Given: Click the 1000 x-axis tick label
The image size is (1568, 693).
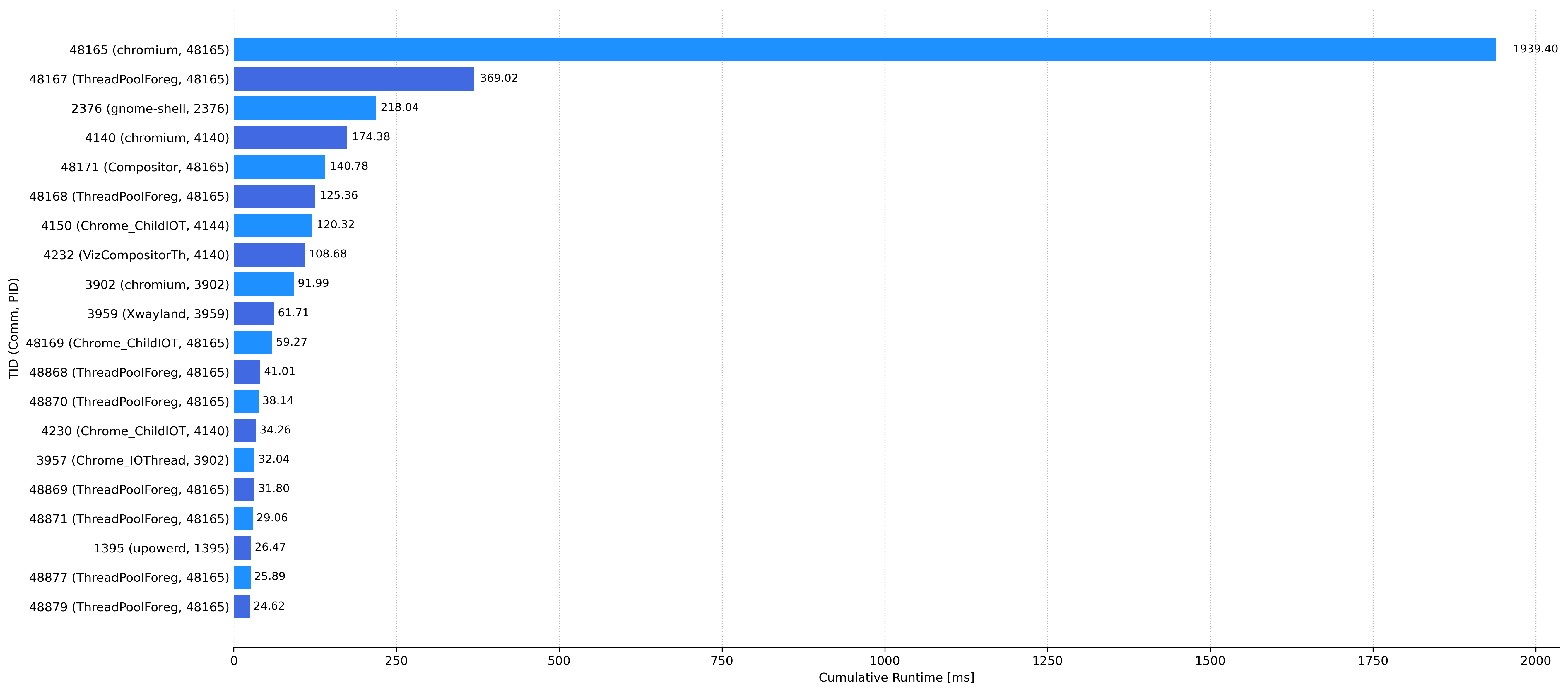Looking at the screenshot, I should [x=885, y=661].
